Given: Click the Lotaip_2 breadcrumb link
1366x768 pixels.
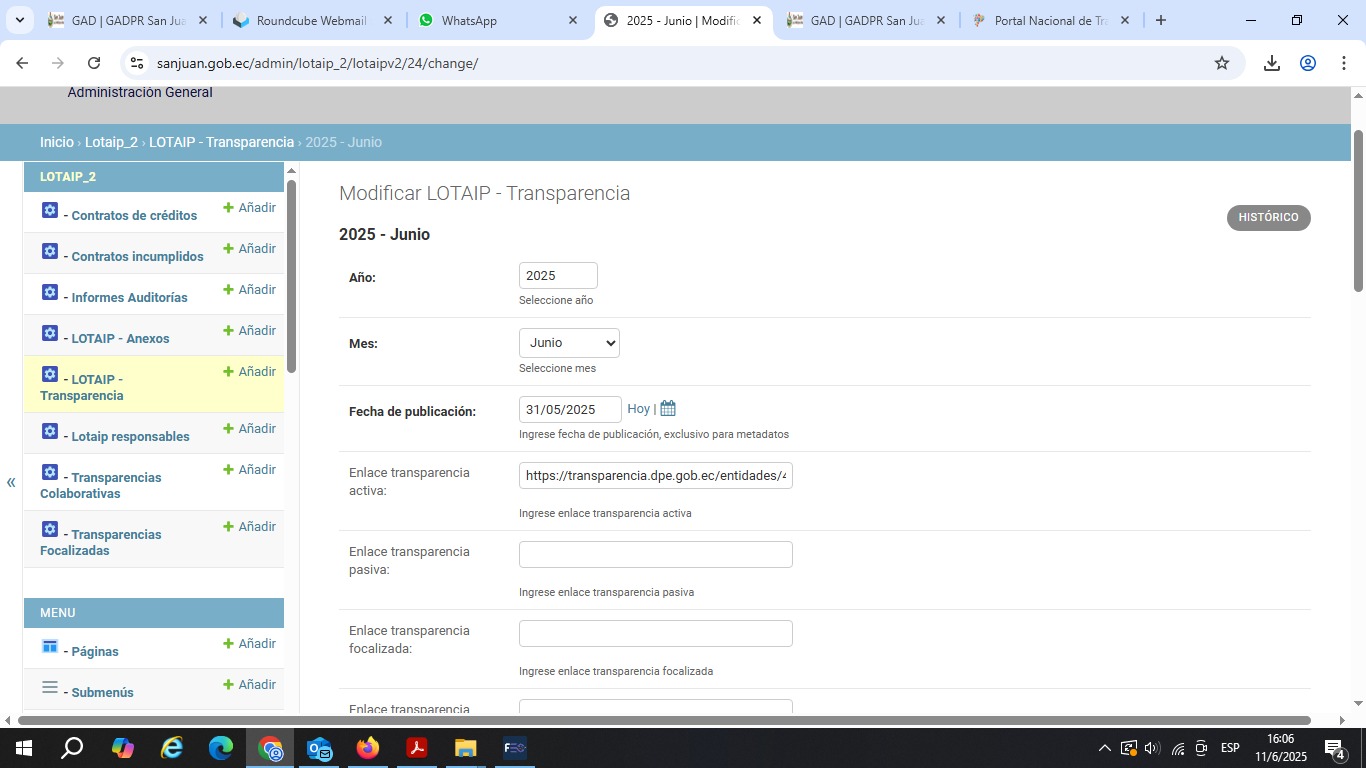Looking at the screenshot, I should [x=111, y=142].
